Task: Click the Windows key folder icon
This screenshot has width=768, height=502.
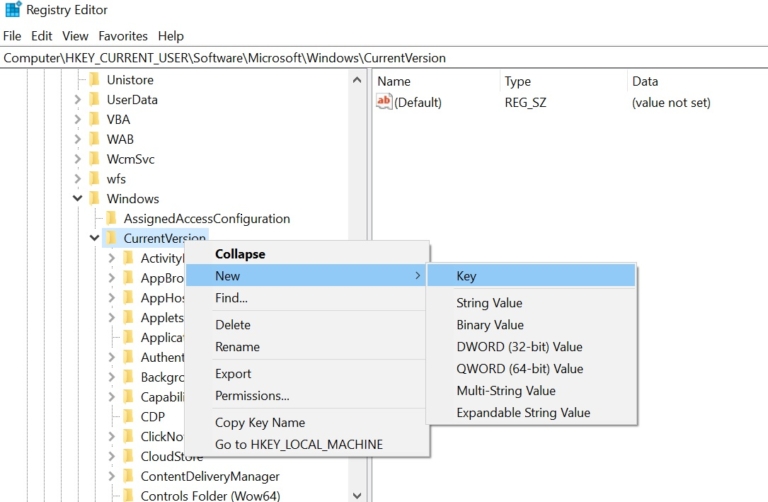Action: (95, 198)
